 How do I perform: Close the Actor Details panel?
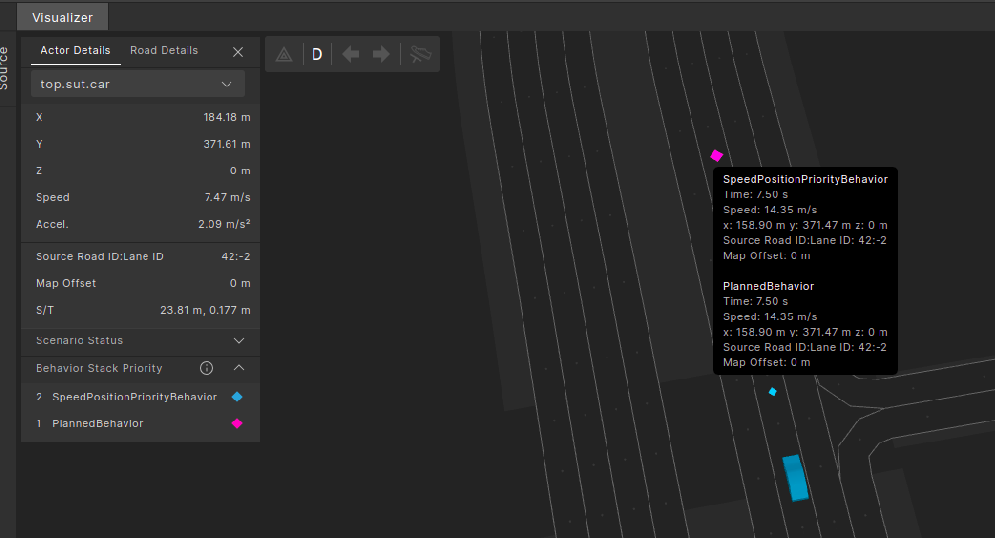click(238, 52)
